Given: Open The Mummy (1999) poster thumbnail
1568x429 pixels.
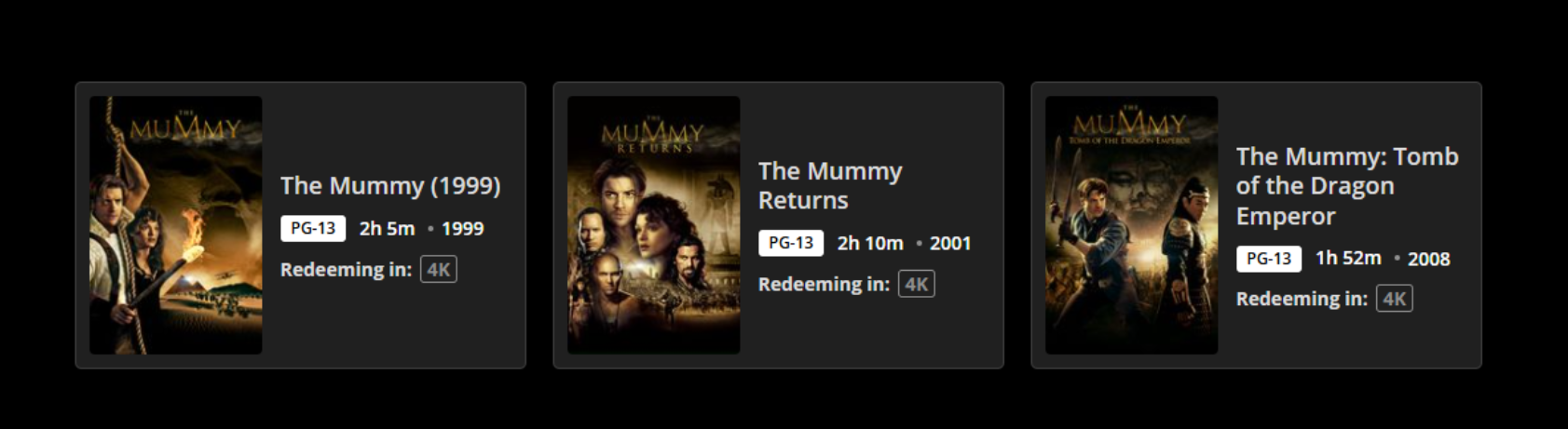Looking at the screenshot, I should (175, 225).
